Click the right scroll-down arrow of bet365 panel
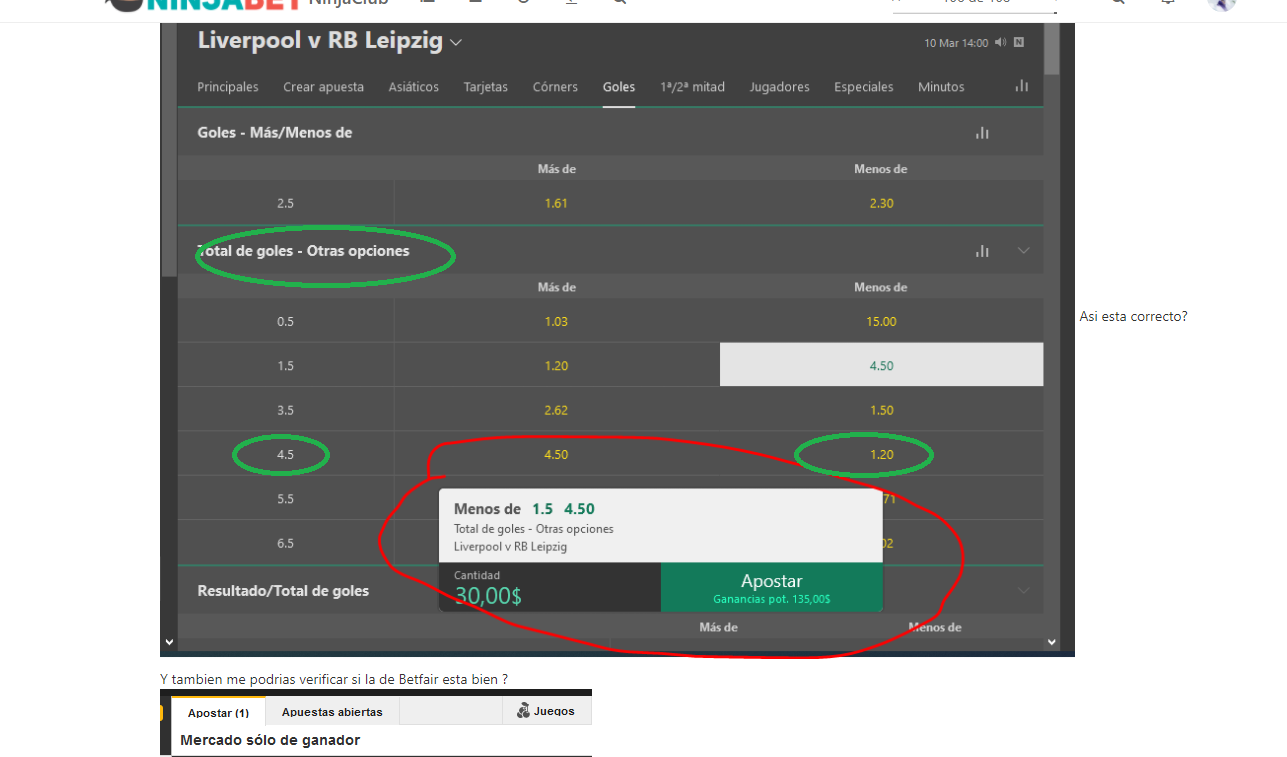Screen dimensions: 1287x757 pyautogui.click(x=1051, y=641)
